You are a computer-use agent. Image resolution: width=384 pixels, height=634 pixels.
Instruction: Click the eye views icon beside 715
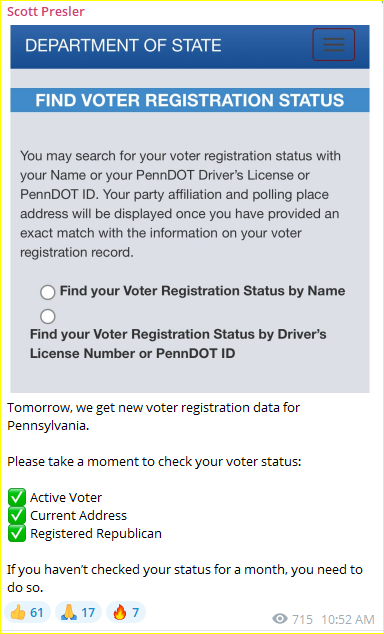tap(280, 619)
